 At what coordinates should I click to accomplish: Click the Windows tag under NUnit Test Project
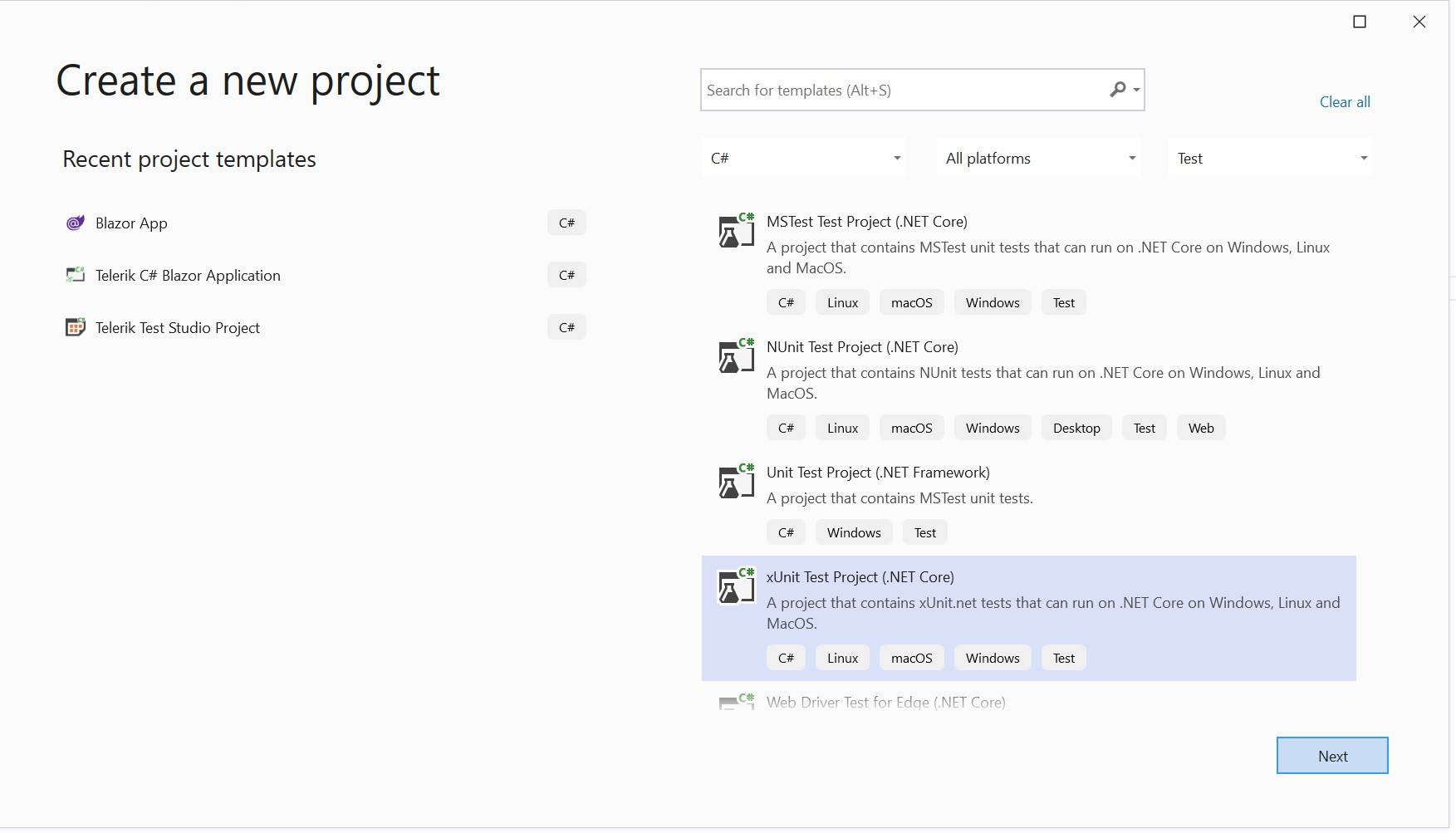pyautogui.click(x=993, y=428)
